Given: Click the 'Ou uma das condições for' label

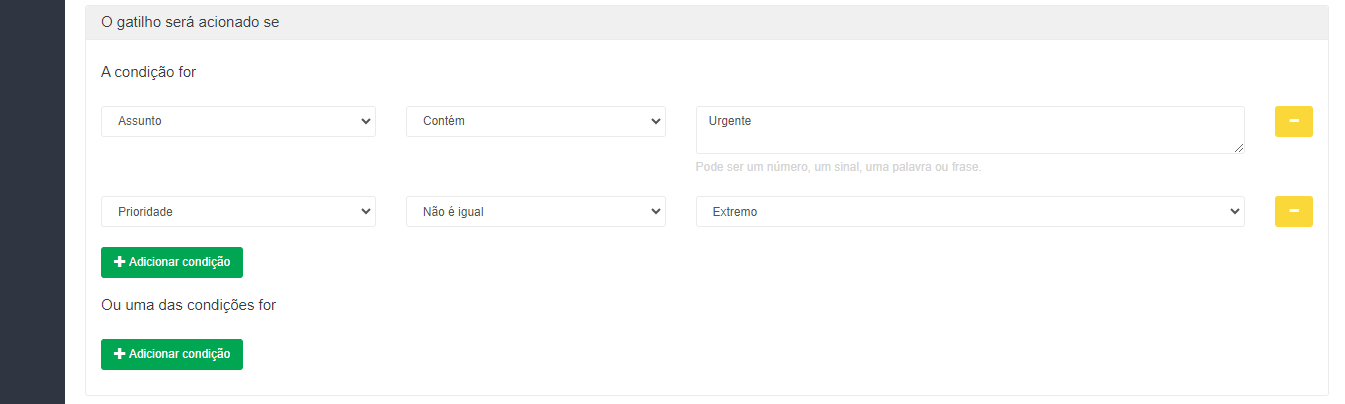Looking at the screenshot, I should (189, 305).
